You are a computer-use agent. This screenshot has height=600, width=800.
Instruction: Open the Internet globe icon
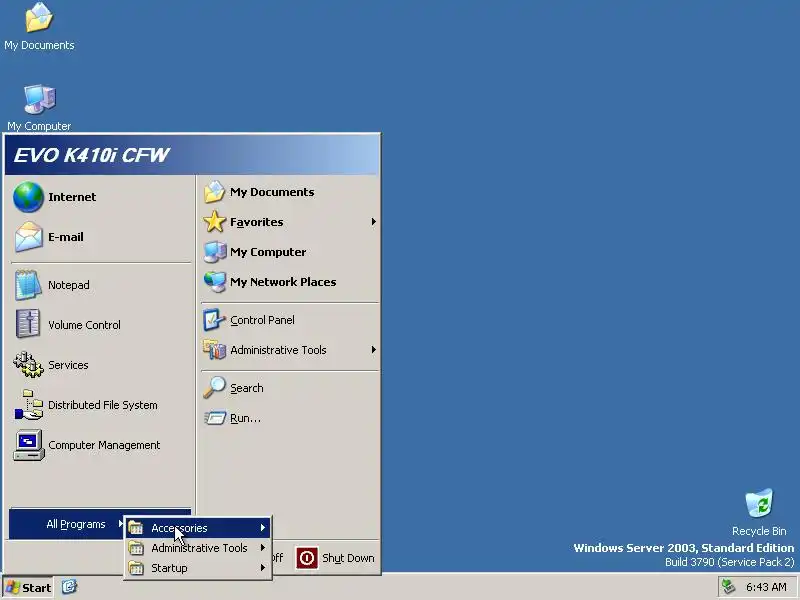point(28,197)
